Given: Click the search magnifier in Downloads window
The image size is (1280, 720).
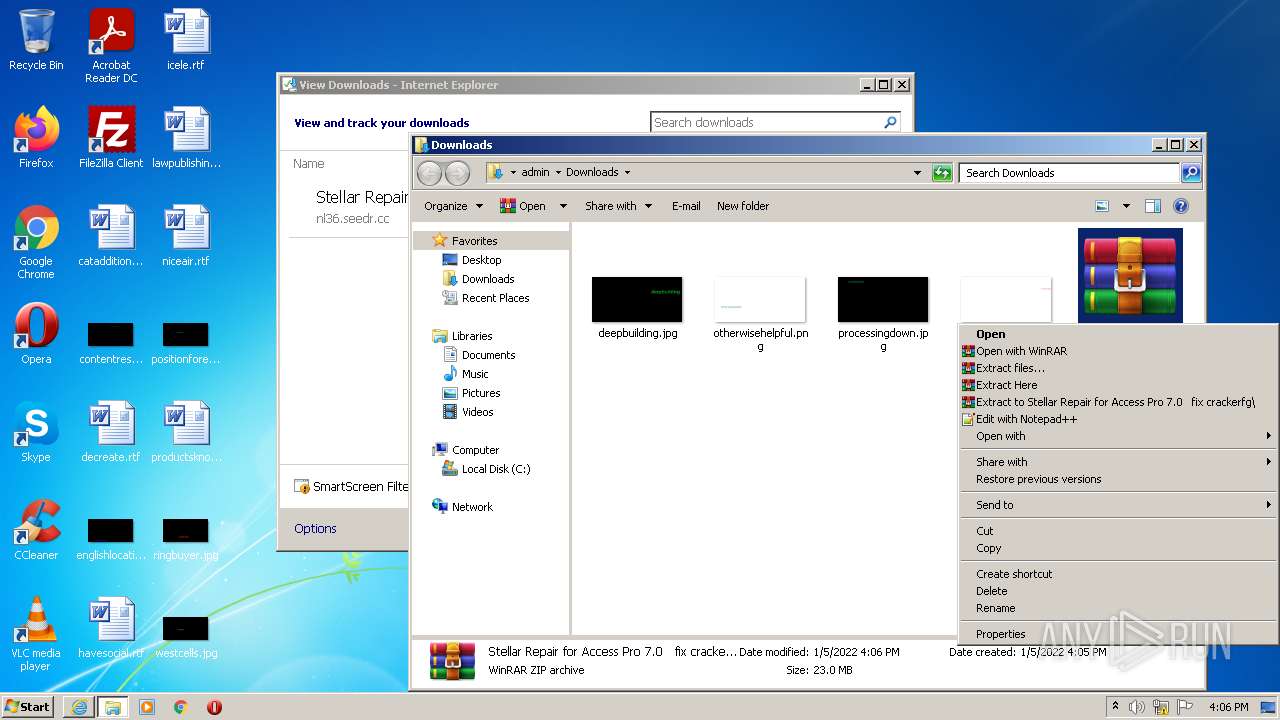Looking at the screenshot, I should tap(1190, 173).
